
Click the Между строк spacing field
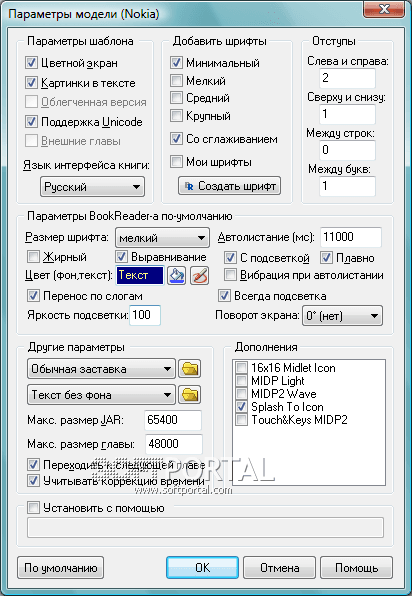point(347,150)
